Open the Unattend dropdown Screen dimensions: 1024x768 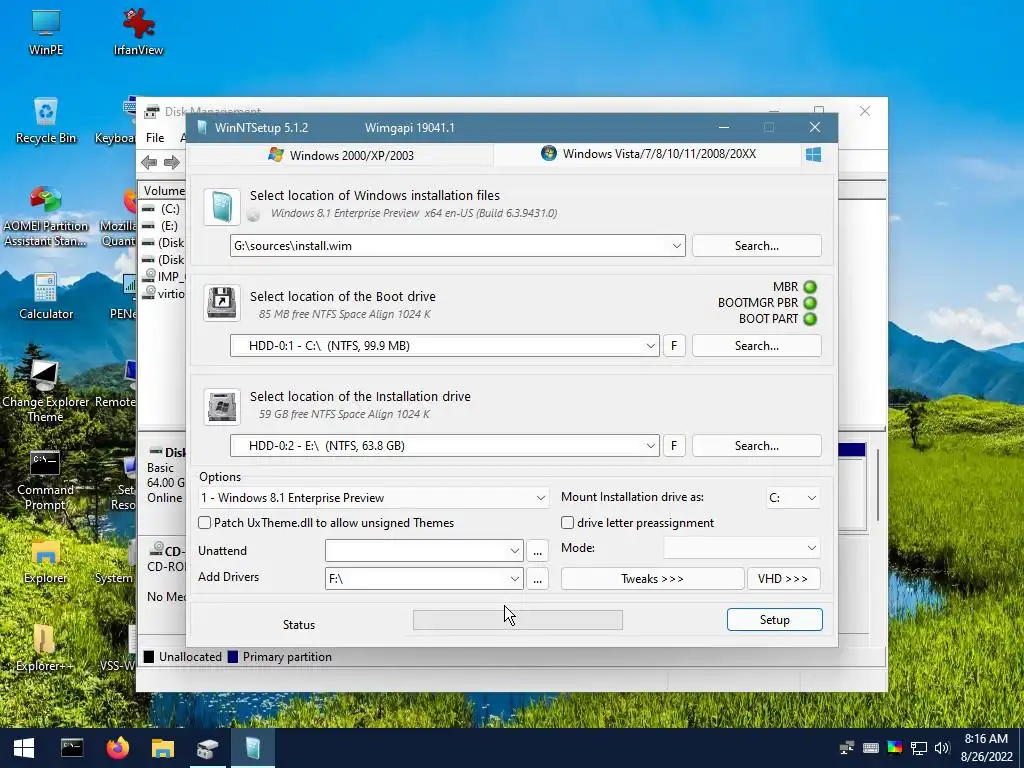tap(514, 551)
